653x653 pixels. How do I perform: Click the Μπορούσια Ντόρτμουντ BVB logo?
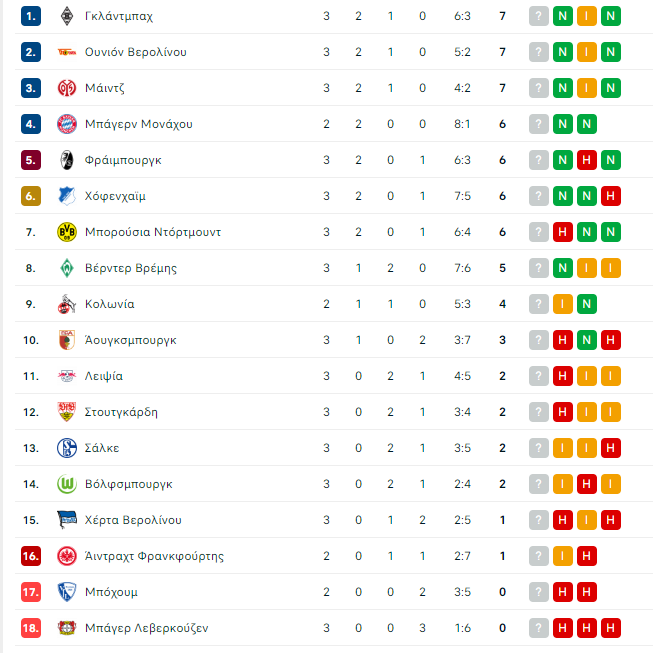(67, 232)
